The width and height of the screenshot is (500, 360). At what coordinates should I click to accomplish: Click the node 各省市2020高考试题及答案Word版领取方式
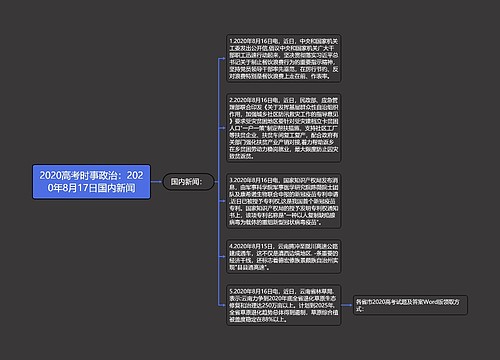tap(410, 305)
